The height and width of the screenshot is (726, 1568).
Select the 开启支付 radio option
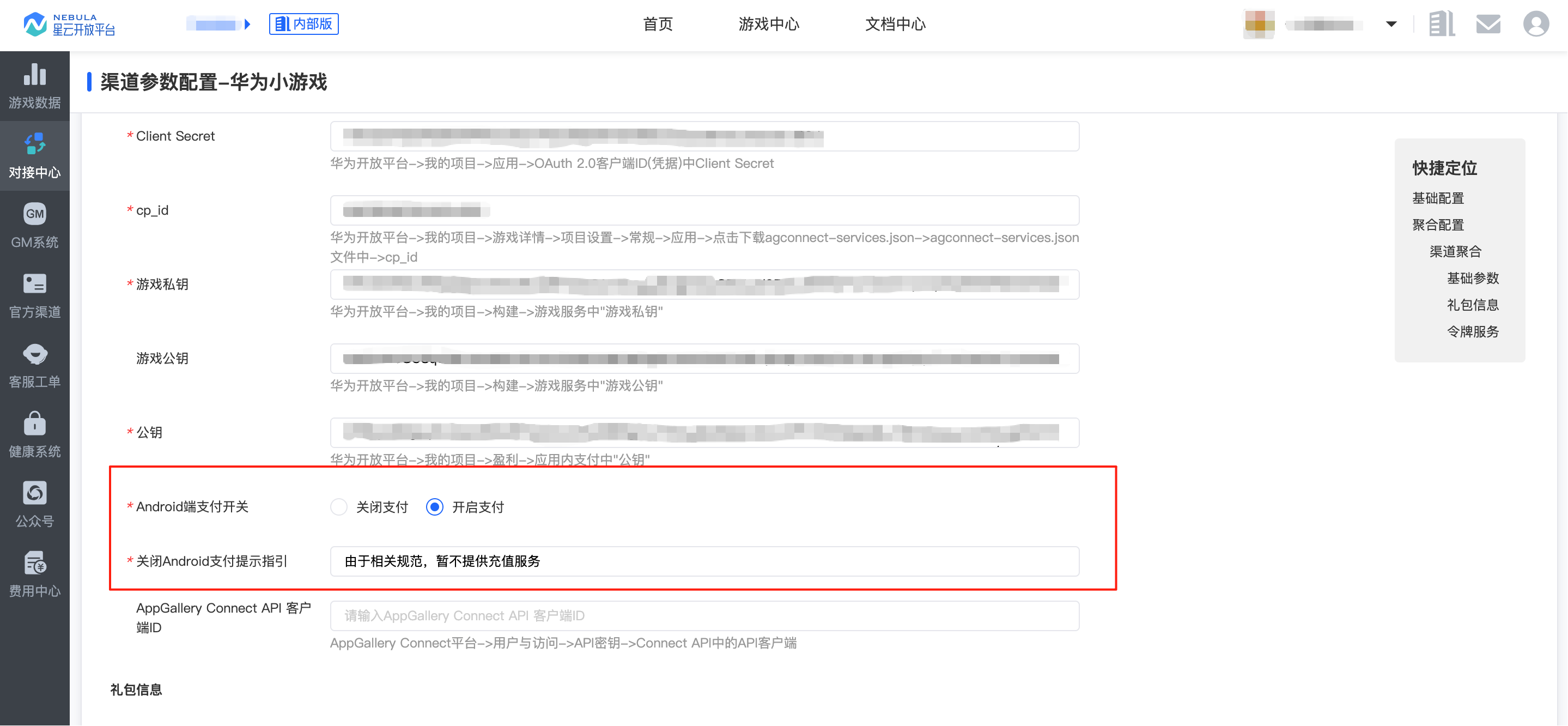435,507
